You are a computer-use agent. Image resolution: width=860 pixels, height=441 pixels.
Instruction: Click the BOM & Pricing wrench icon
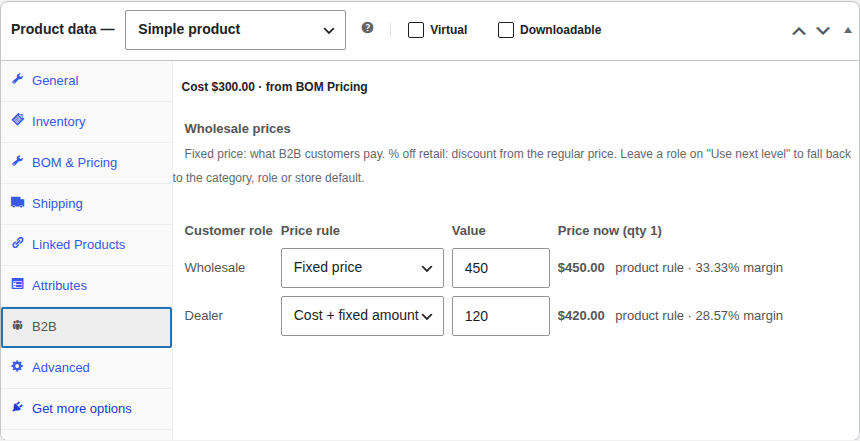pos(18,161)
